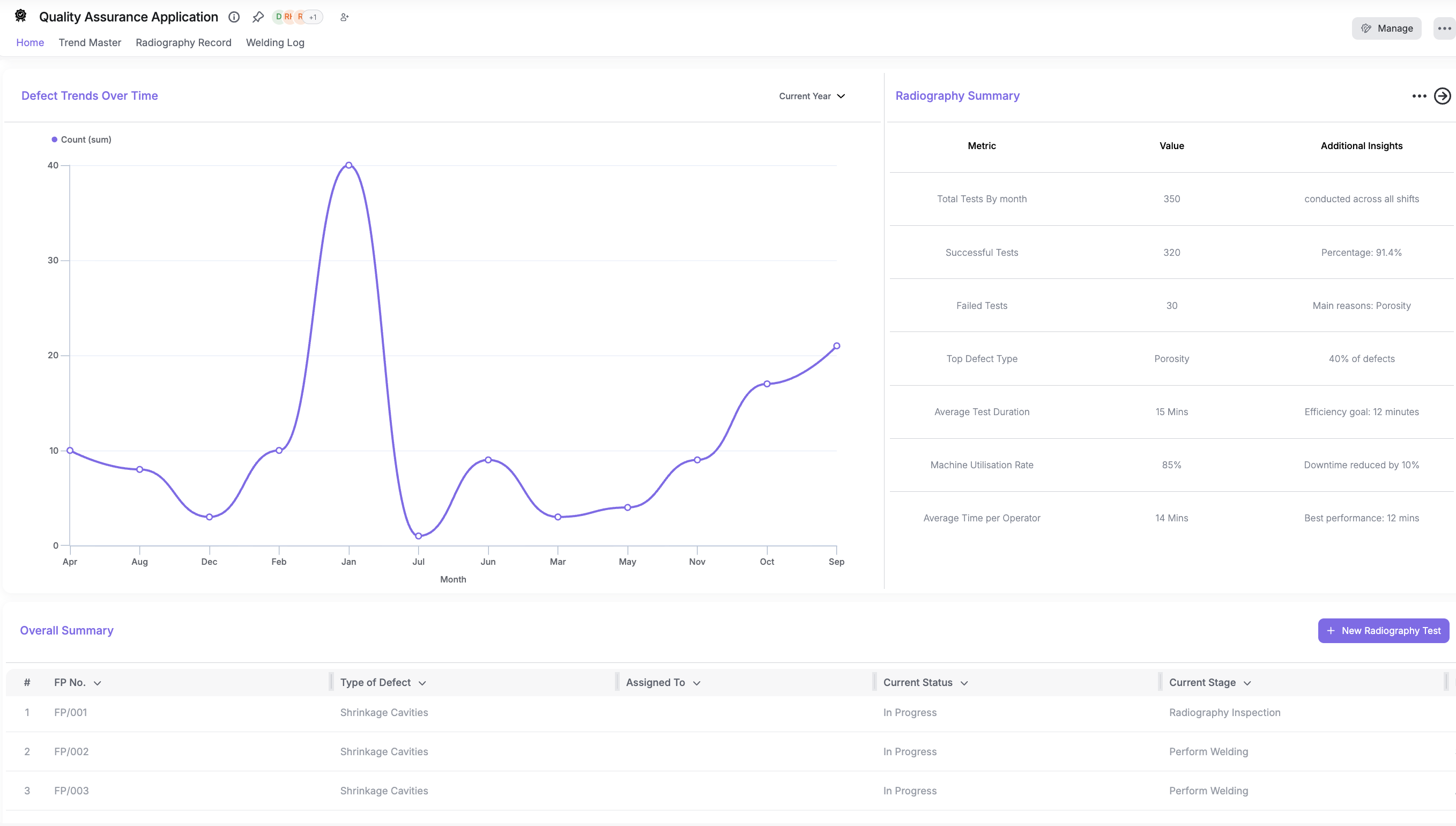
Task: Click the Radiography Summary arrow circle icon
Action: point(1442,96)
